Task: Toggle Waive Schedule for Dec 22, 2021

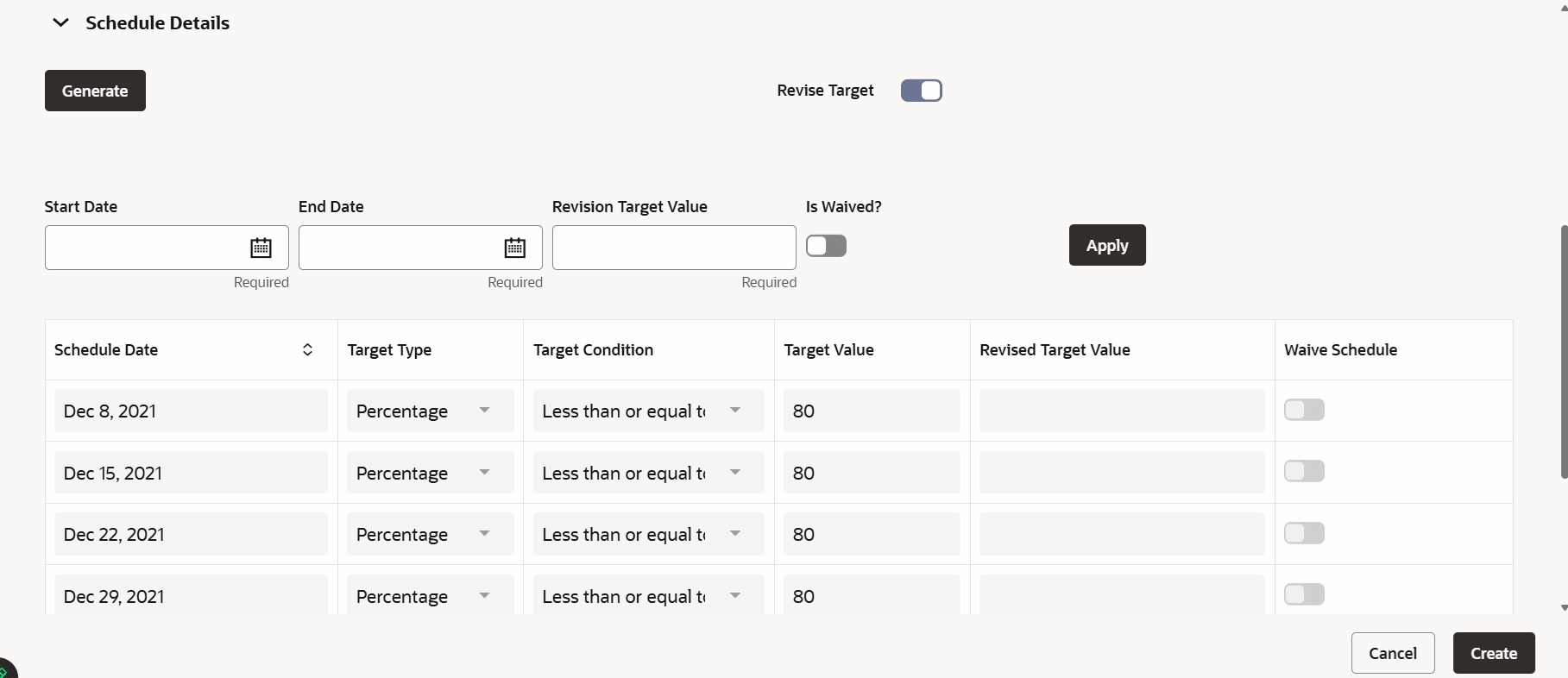Action: (1303, 533)
